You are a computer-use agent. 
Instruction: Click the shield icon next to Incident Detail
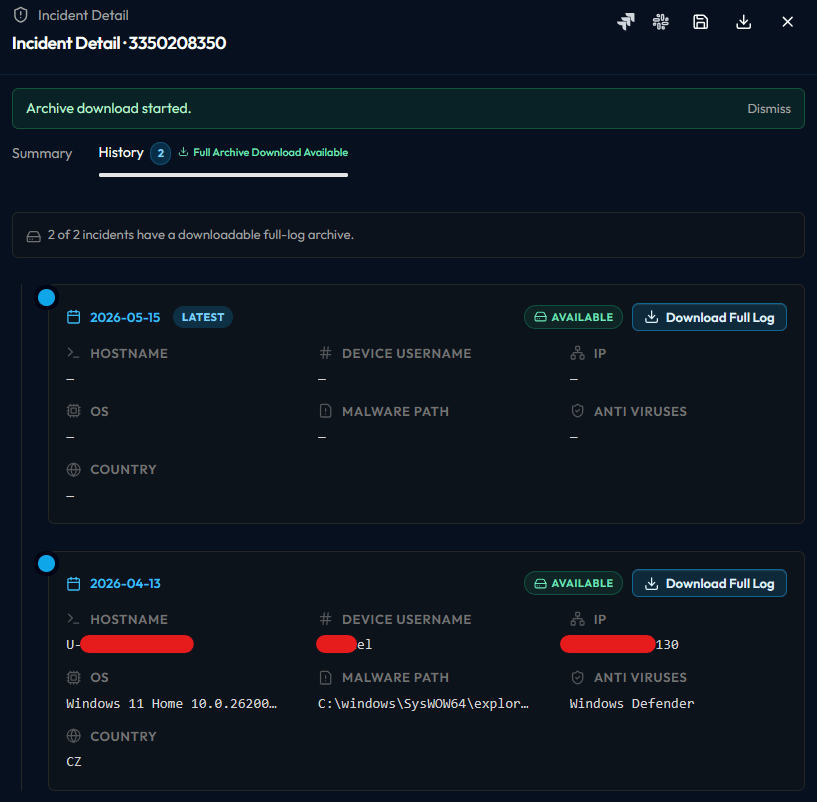coord(21,15)
